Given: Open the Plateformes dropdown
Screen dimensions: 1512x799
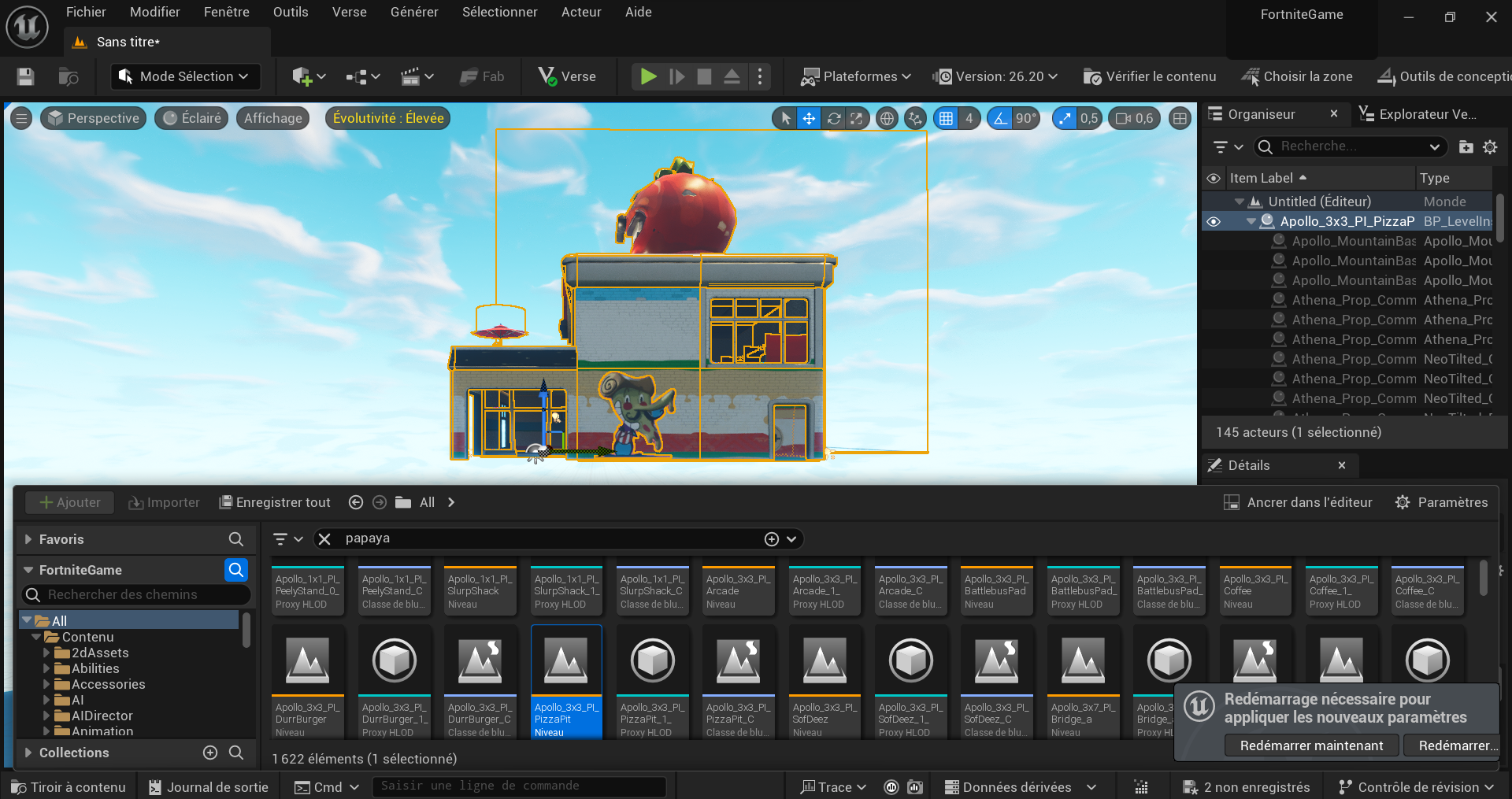Looking at the screenshot, I should pos(856,76).
